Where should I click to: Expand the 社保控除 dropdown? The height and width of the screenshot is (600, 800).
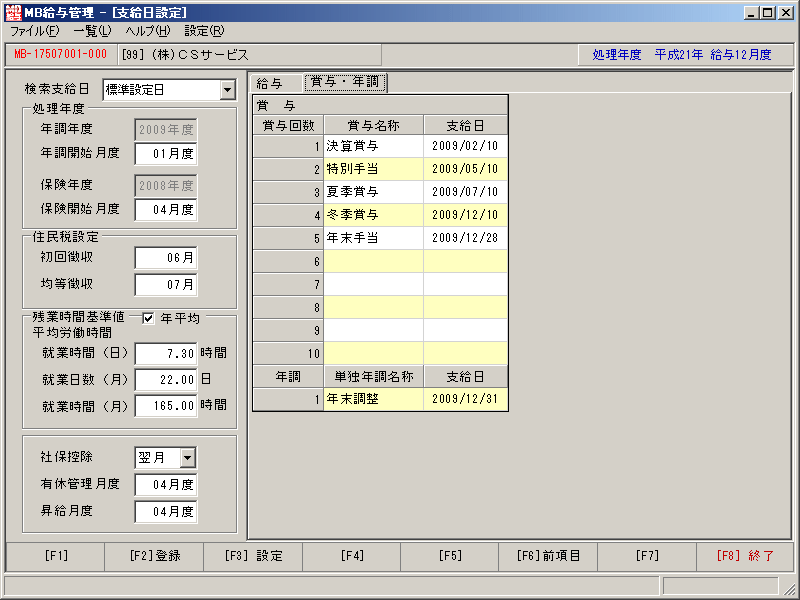pyautogui.click(x=188, y=458)
